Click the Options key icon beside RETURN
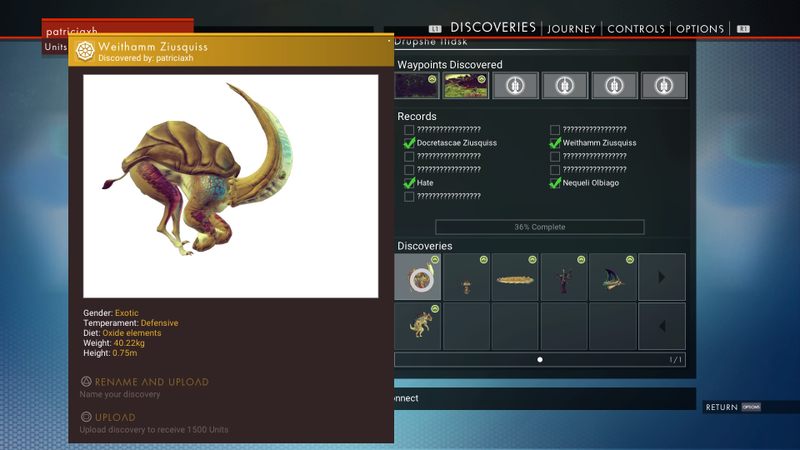The height and width of the screenshot is (450, 800). [751, 407]
